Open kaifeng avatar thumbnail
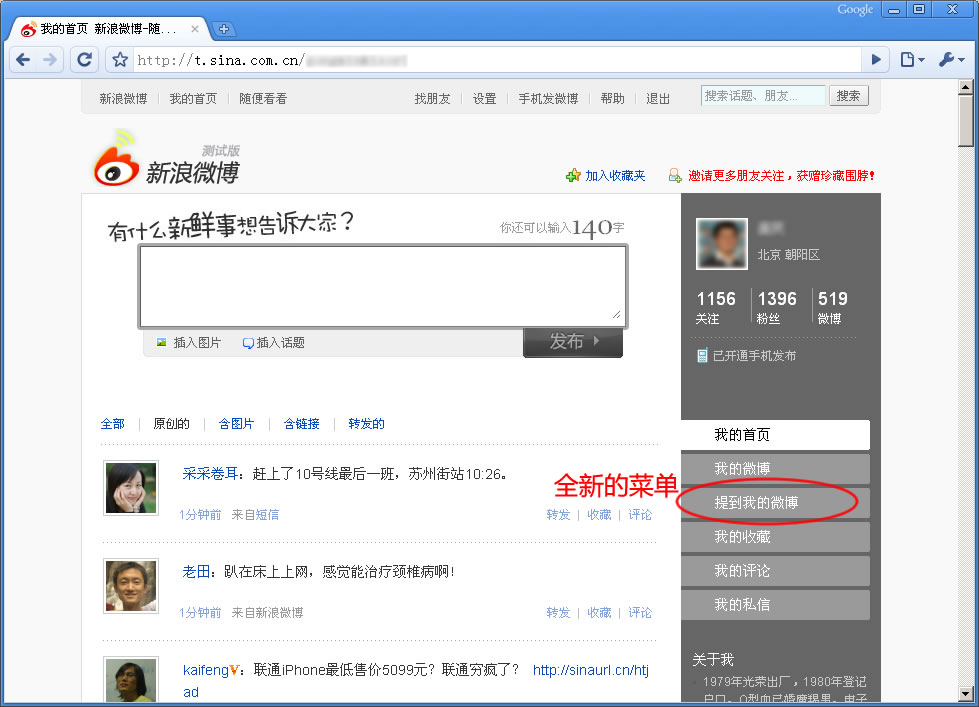The height and width of the screenshot is (707, 979). click(131, 680)
